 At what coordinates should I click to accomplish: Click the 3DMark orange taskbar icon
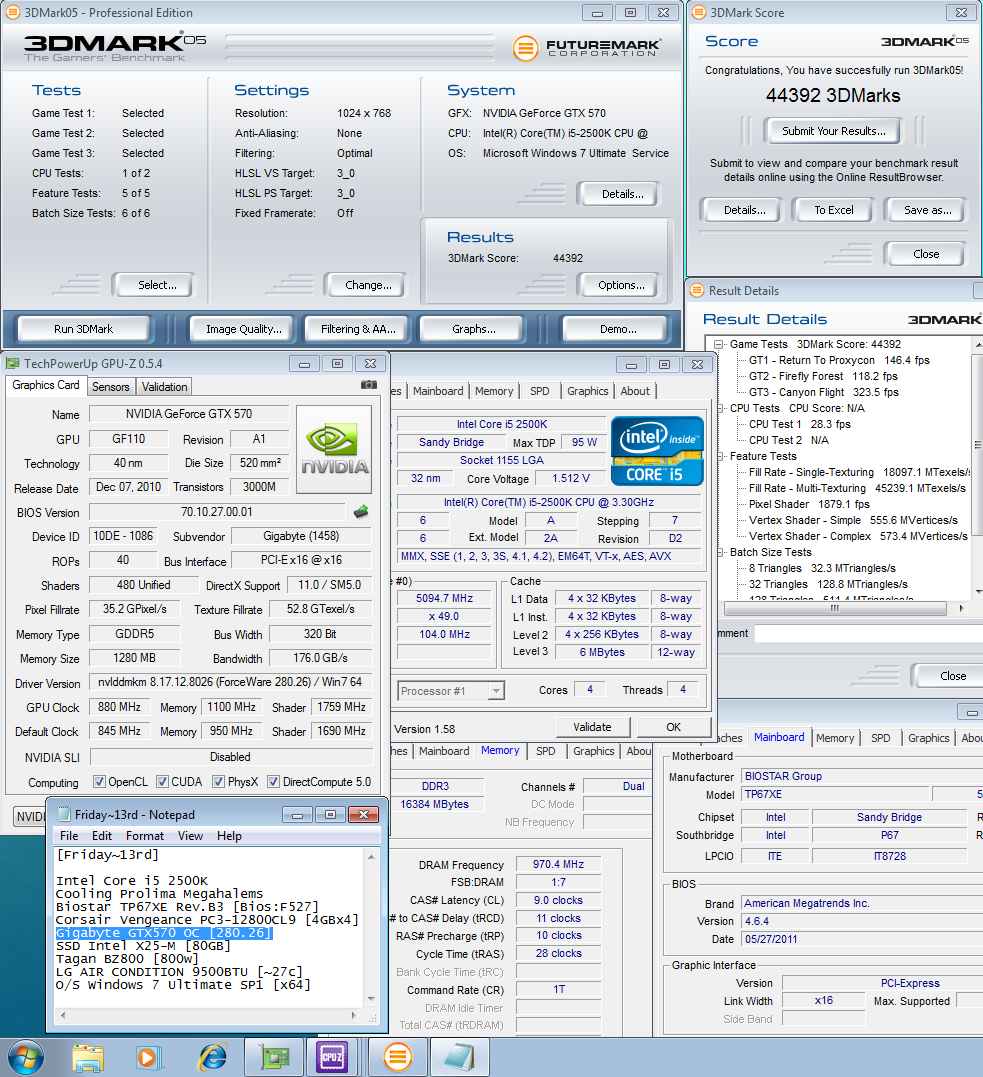(x=398, y=1056)
